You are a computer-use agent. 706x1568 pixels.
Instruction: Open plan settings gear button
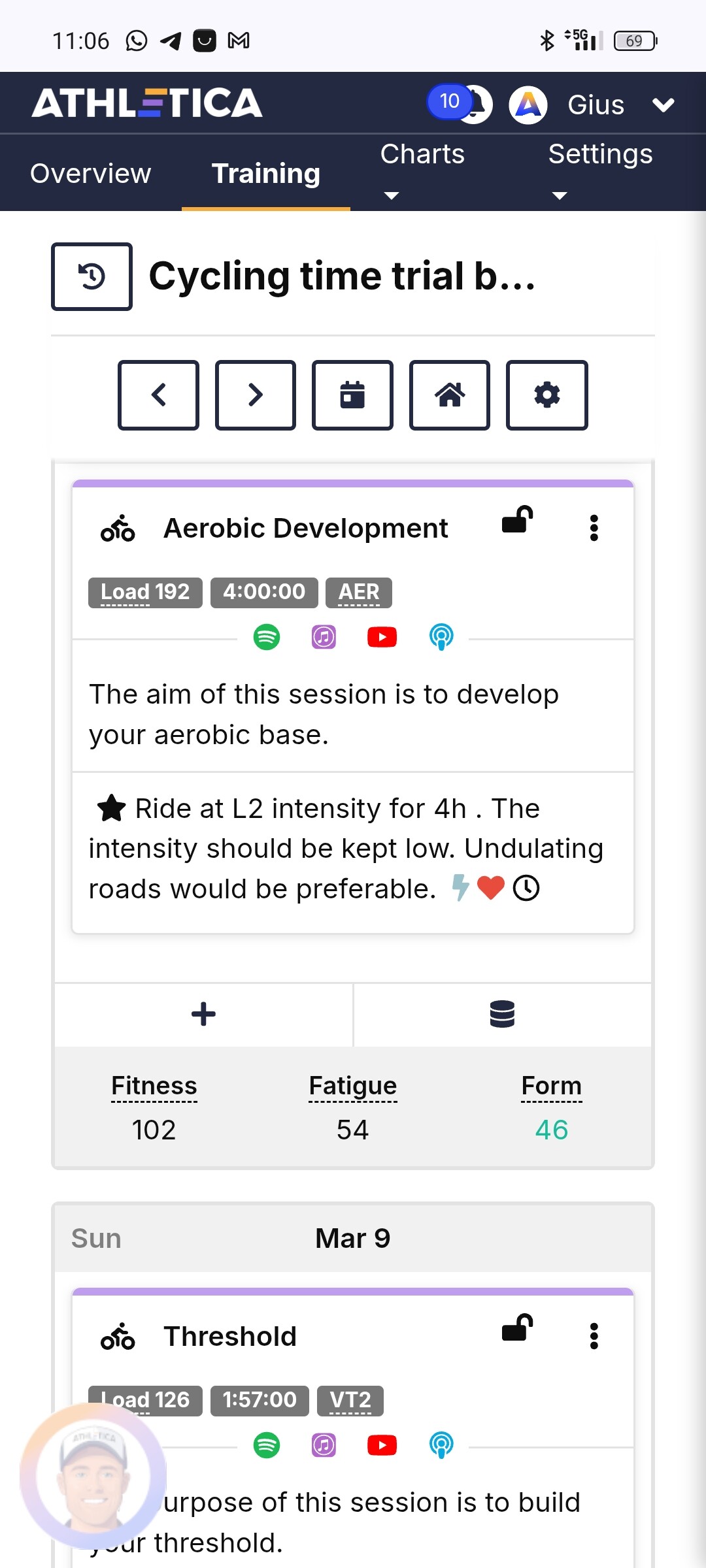click(x=547, y=395)
